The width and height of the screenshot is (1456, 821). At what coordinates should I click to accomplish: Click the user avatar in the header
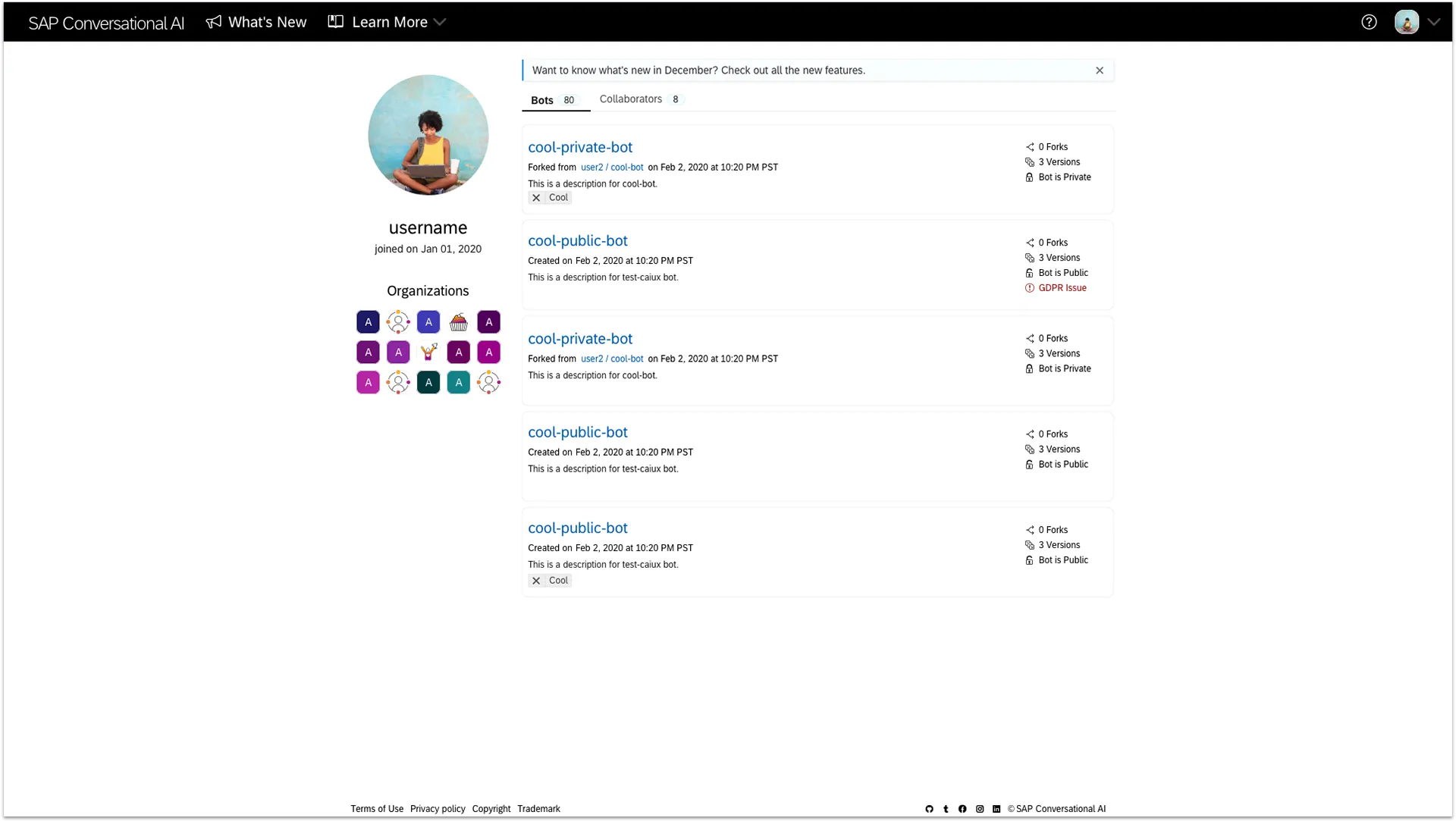(x=1407, y=22)
